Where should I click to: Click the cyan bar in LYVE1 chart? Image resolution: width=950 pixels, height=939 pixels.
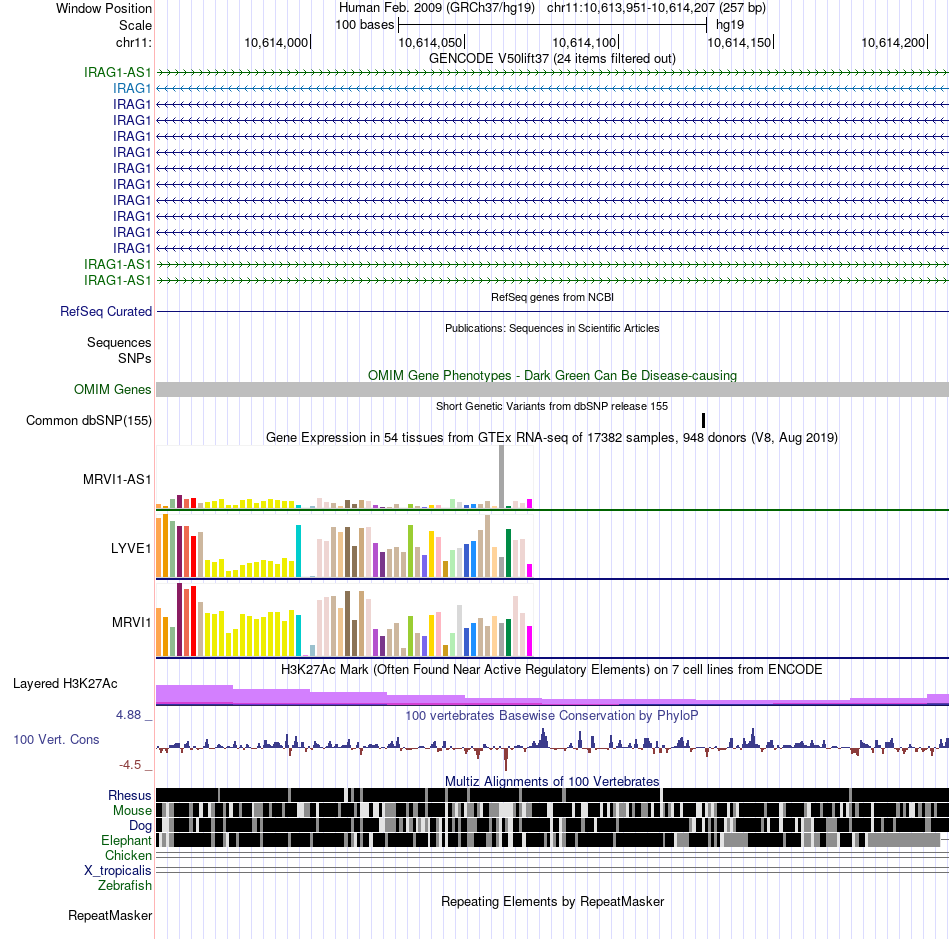tap(298, 551)
